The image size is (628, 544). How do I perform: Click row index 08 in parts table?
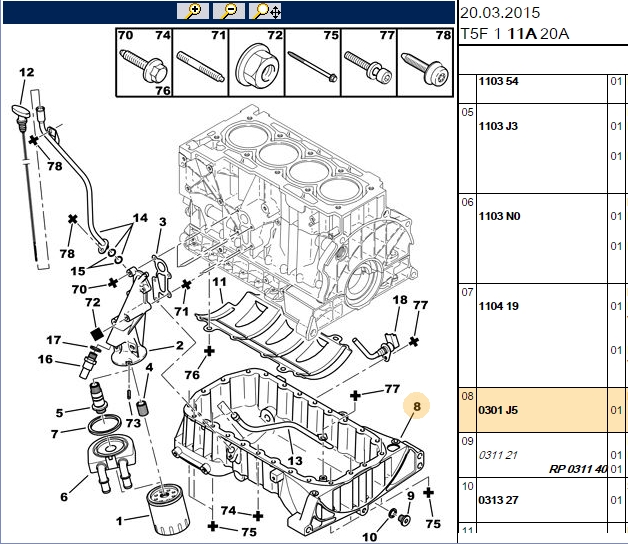(467, 396)
